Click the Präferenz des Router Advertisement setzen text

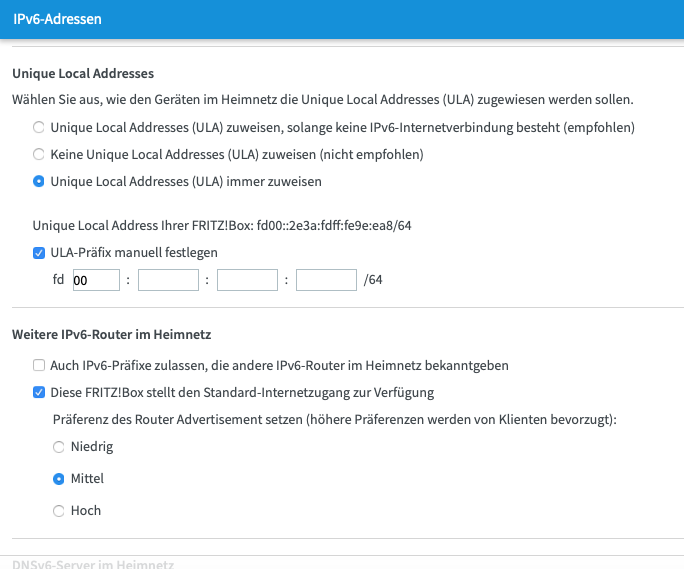coord(335,420)
